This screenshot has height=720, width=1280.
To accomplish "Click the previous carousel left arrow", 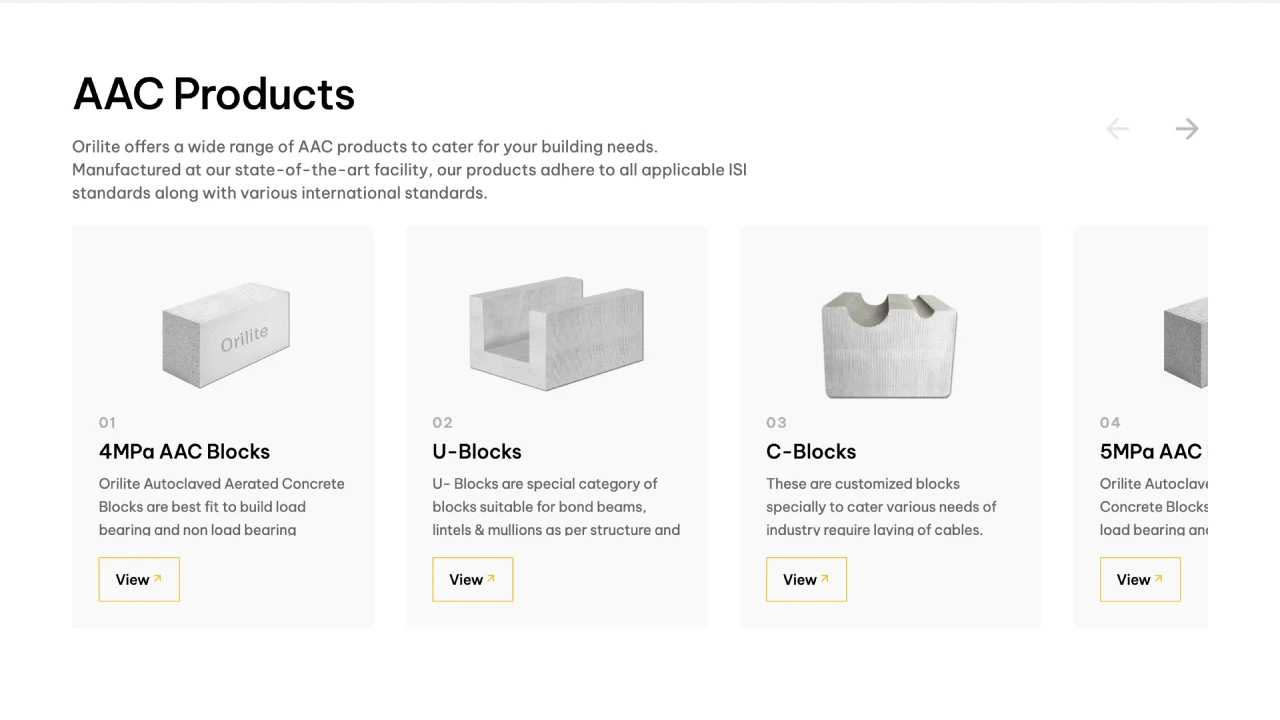I will 1117,129.
